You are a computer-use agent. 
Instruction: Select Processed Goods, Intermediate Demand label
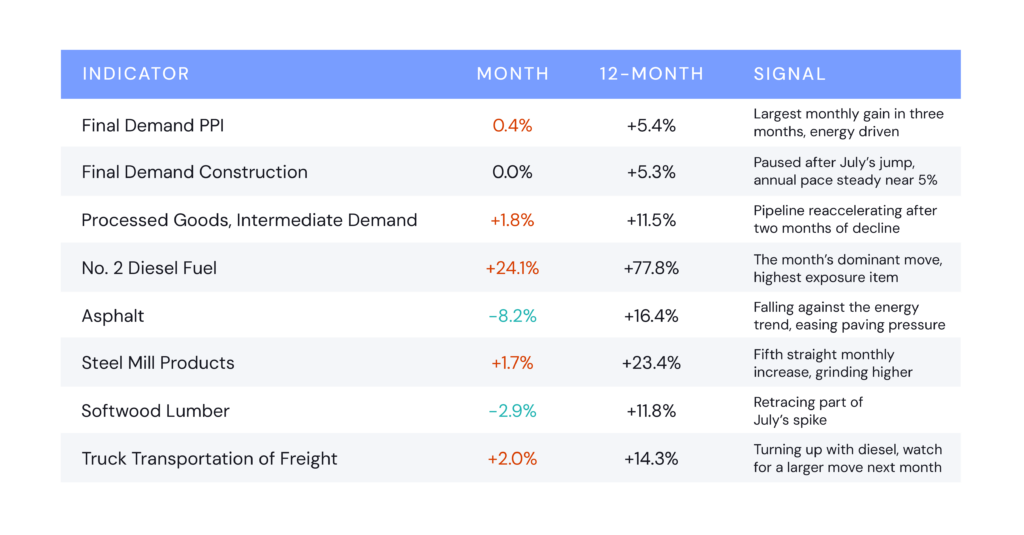tap(249, 220)
